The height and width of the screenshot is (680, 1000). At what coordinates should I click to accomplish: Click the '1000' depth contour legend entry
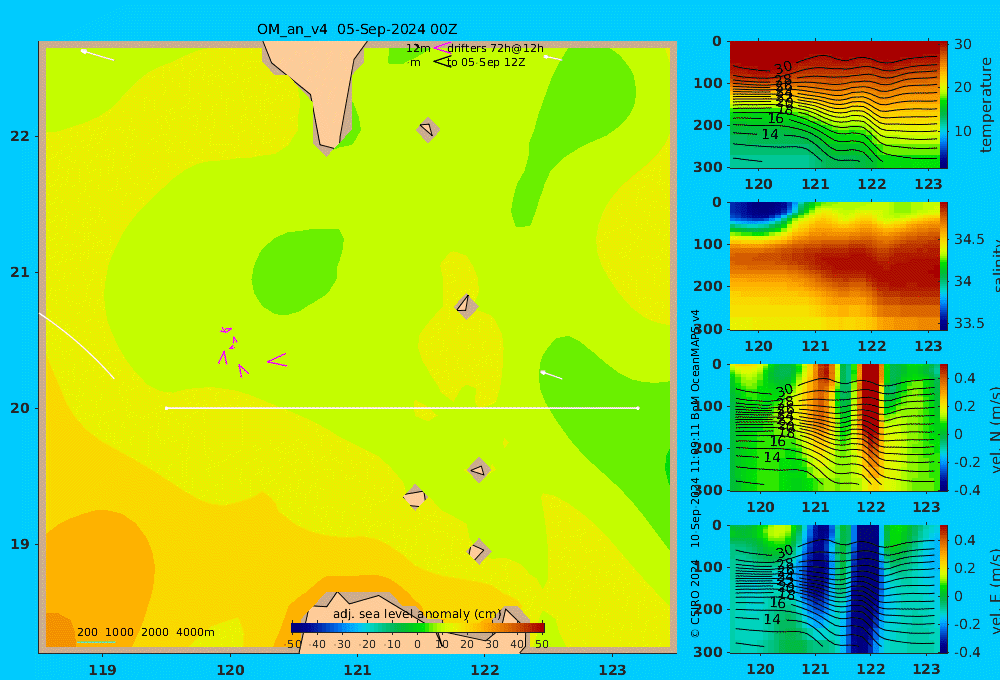tap(119, 632)
